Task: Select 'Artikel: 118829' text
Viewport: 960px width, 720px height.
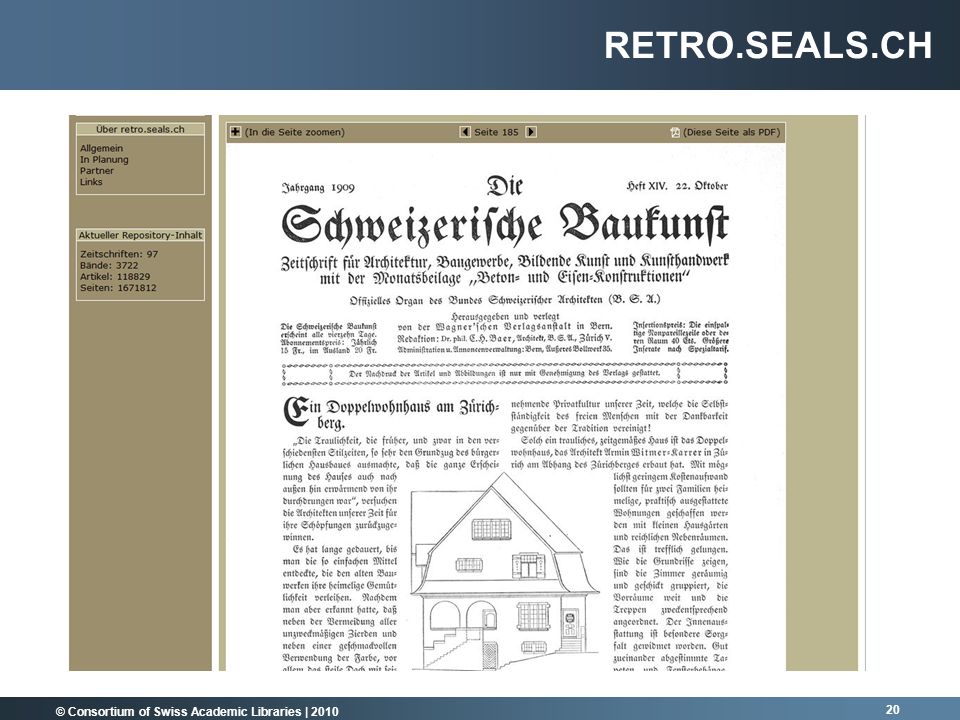Action: tap(115, 276)
